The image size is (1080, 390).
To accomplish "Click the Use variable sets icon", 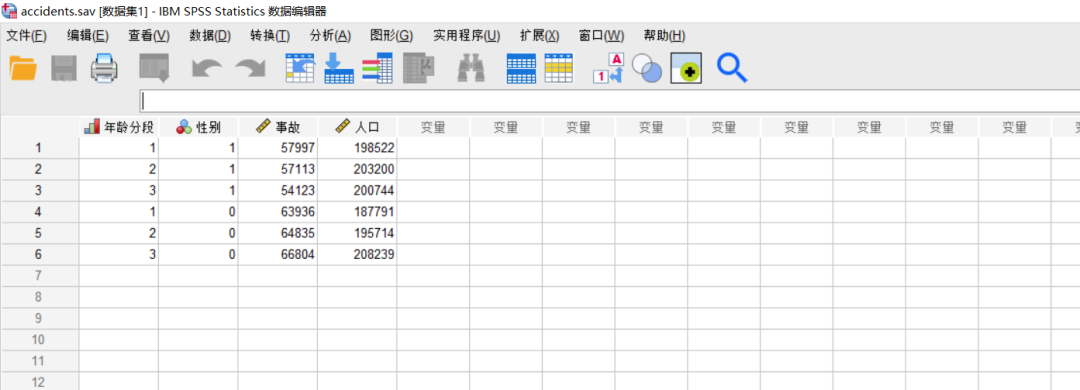I will (647, 68).
